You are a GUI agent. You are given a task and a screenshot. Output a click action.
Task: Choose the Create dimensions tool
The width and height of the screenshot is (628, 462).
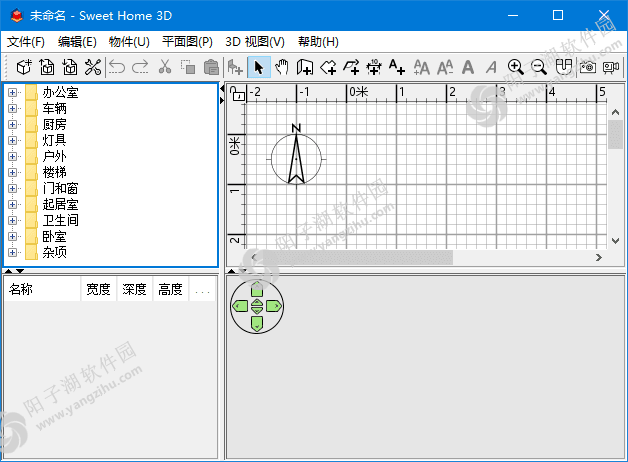click(x=374, y=67)
